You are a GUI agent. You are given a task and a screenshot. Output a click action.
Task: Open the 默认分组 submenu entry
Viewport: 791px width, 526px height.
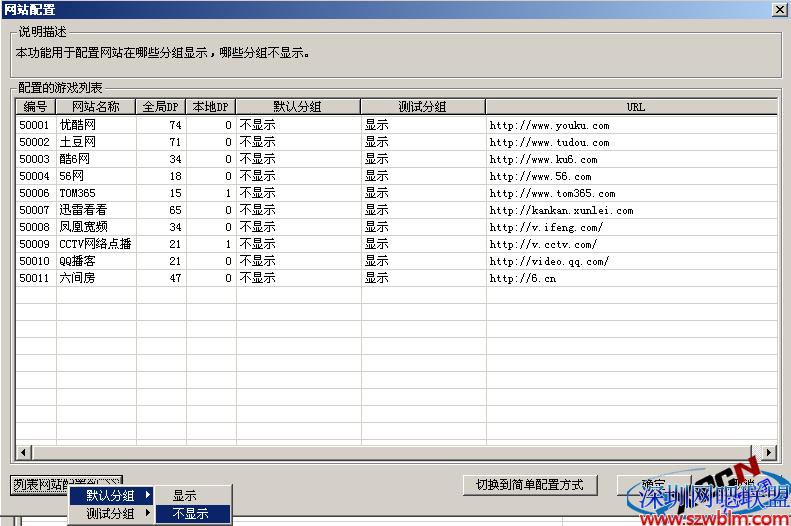point(111,495)
